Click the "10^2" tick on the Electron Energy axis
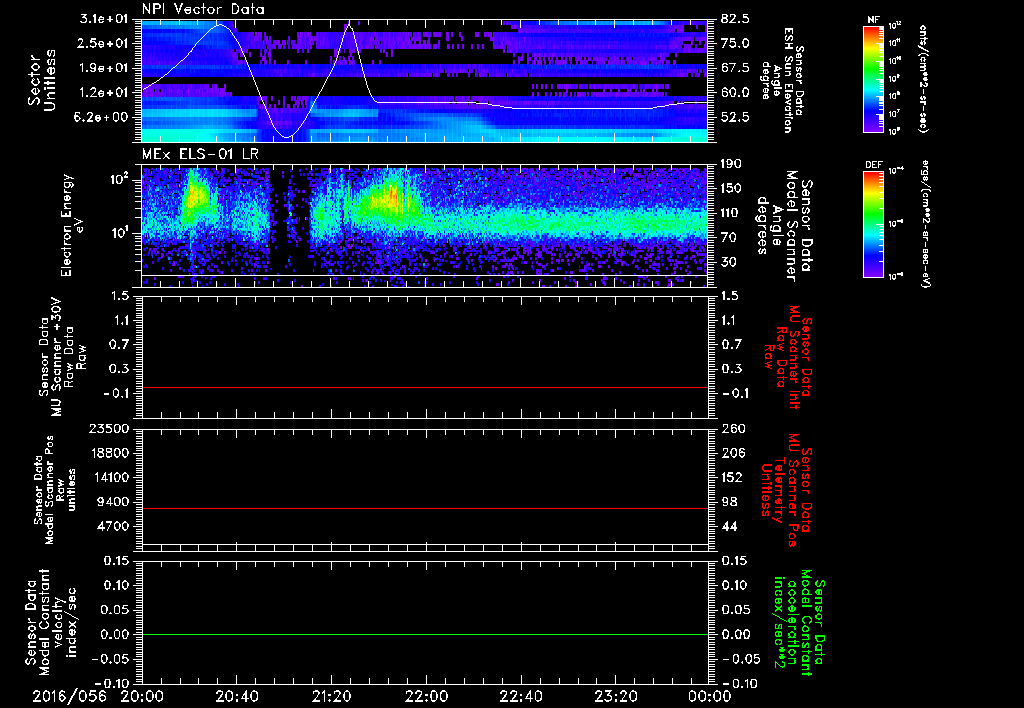The width and height of the screenshot is (1024, 708). tap(121, 179)
